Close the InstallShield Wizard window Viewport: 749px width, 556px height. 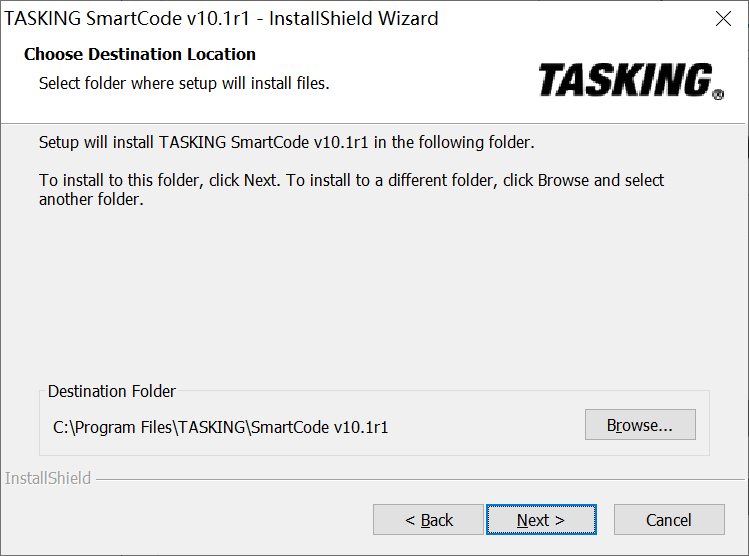tap(723, 19)
